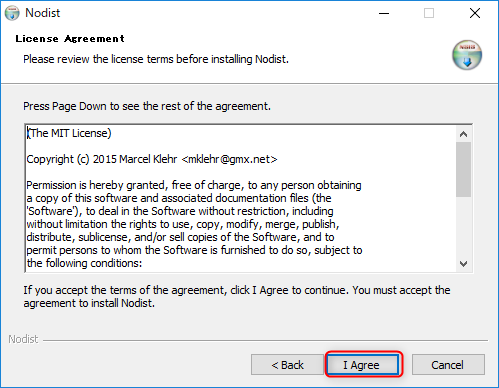This screenshot has width=499, height=388.
Task: Click the Copyright 2015 Marcel Klehr line
Action: coord(152,159)
